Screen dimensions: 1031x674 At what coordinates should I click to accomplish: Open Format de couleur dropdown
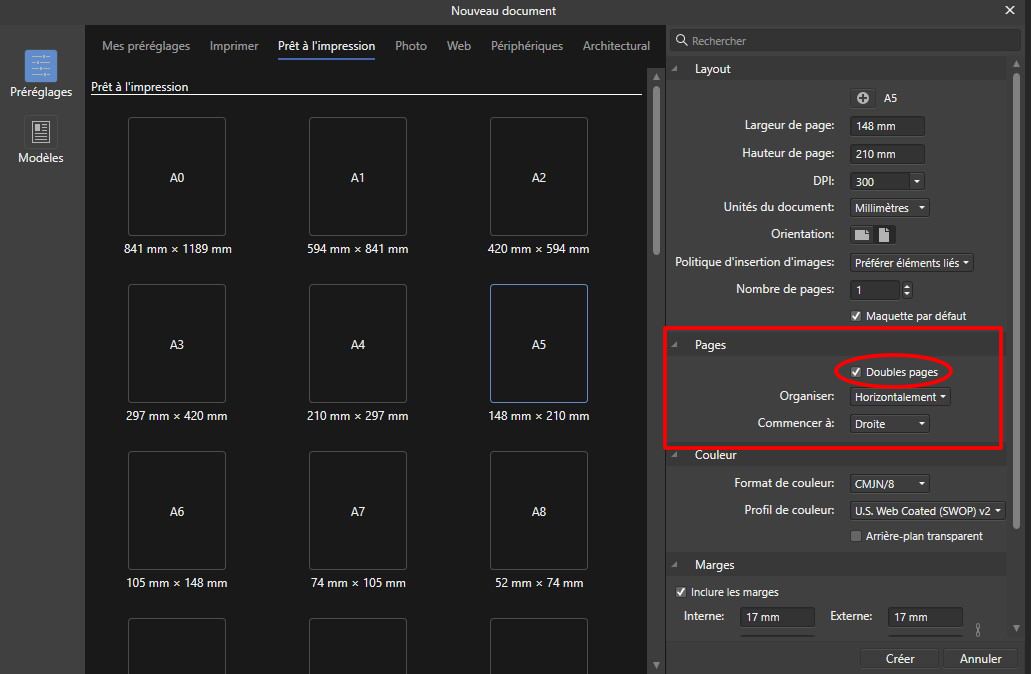[x=890, y=483]
